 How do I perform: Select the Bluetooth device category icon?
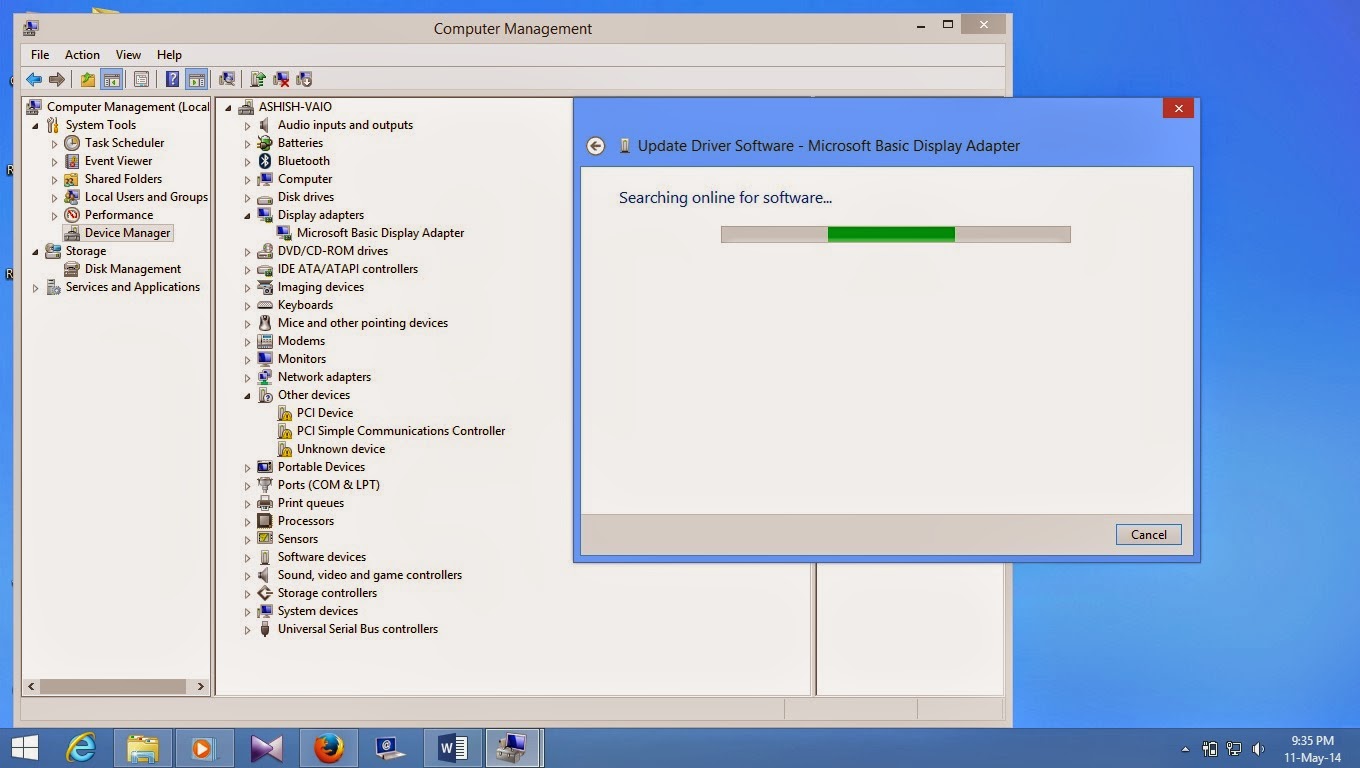pos(265,161)
